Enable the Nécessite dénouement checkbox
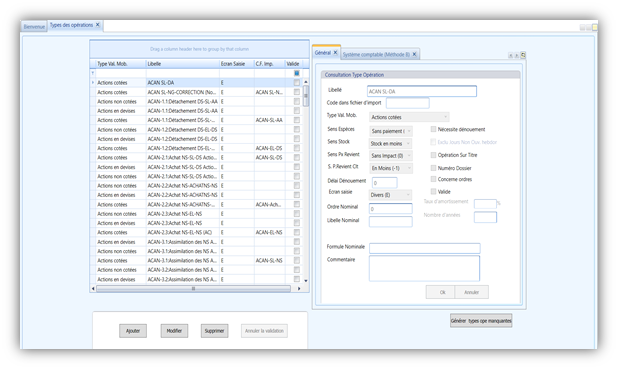Screen dimensions: 618x369 click(x=434, y=129)
